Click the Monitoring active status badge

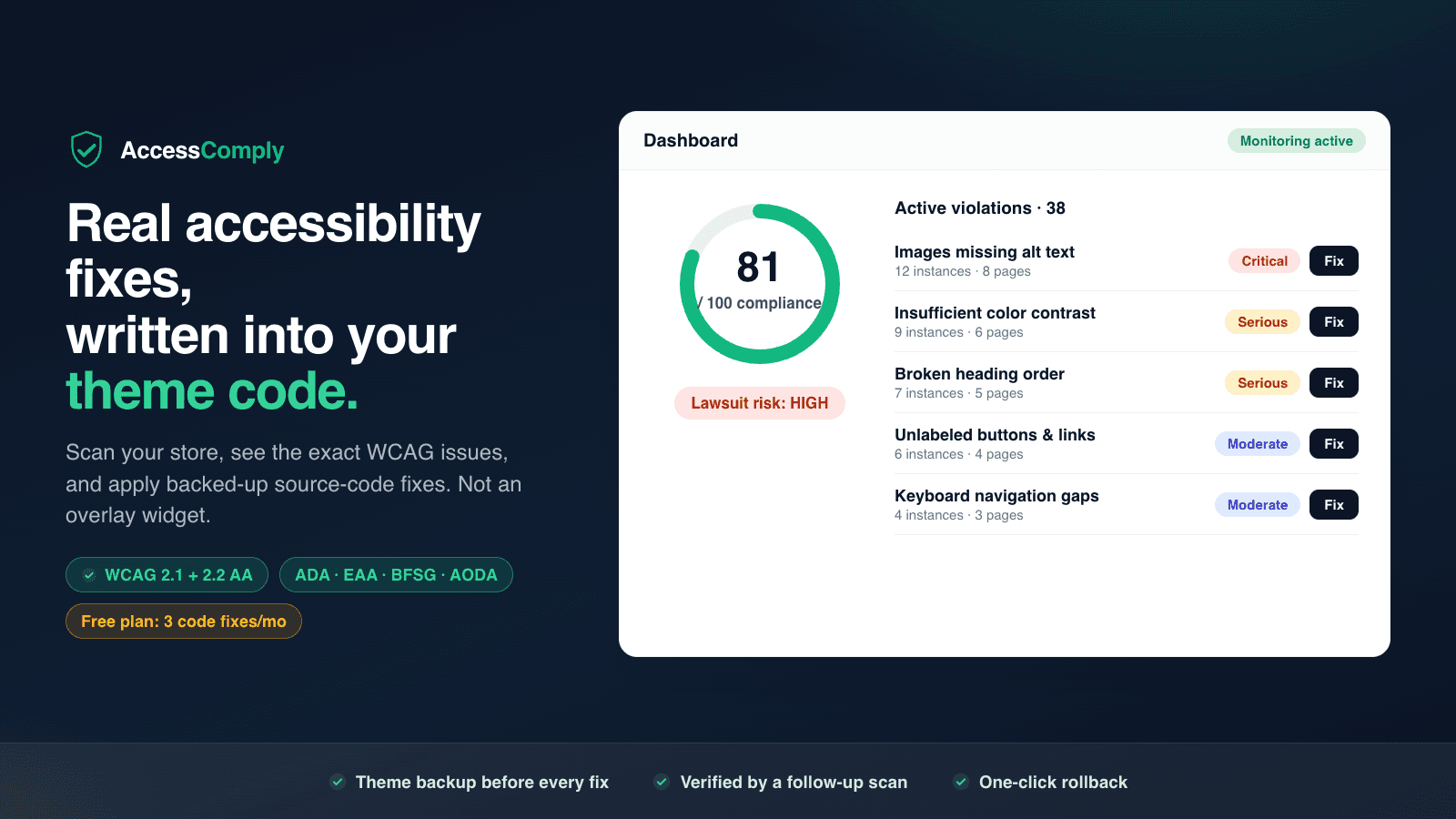click(x=1297, y=141)
